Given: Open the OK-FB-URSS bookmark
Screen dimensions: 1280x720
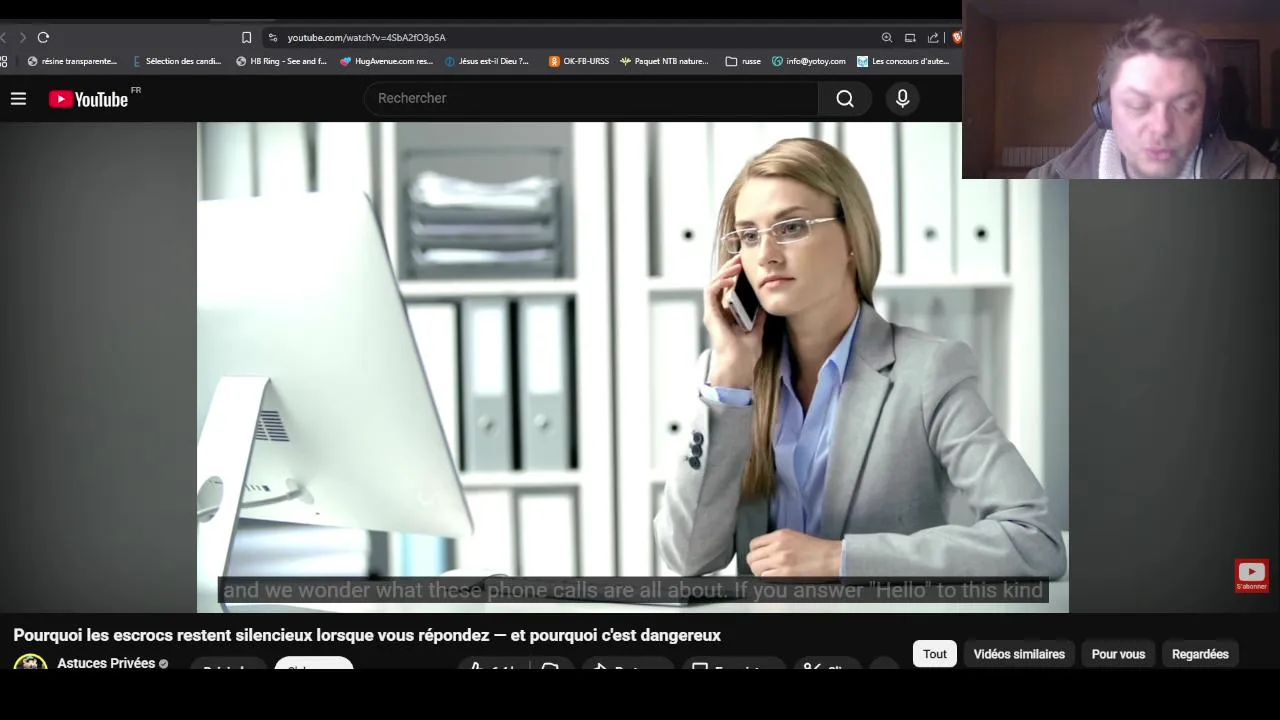Looking at the screenshot, I should click(x=578, y=61).
